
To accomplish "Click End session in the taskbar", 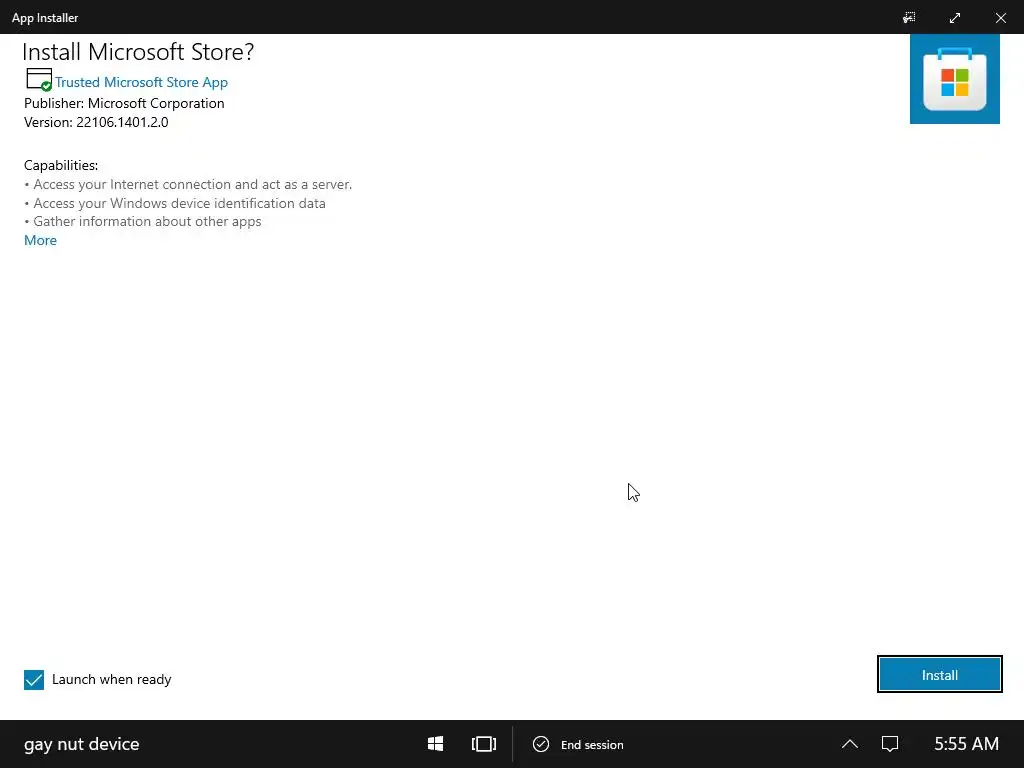I will pos(579,744).
